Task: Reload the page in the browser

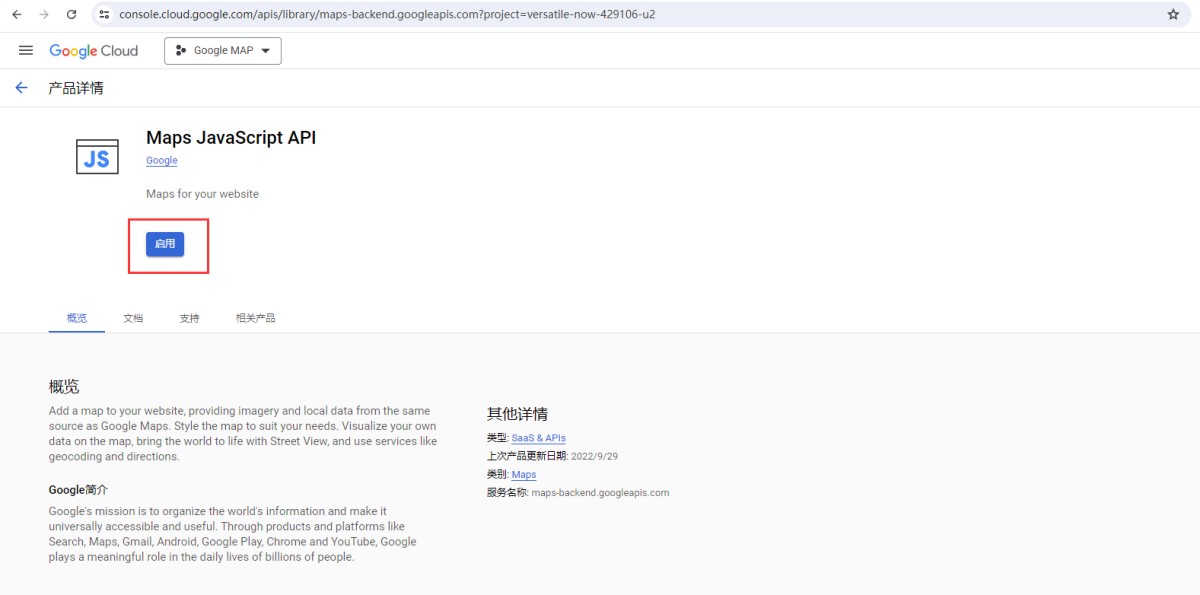Action: [71, 15]
